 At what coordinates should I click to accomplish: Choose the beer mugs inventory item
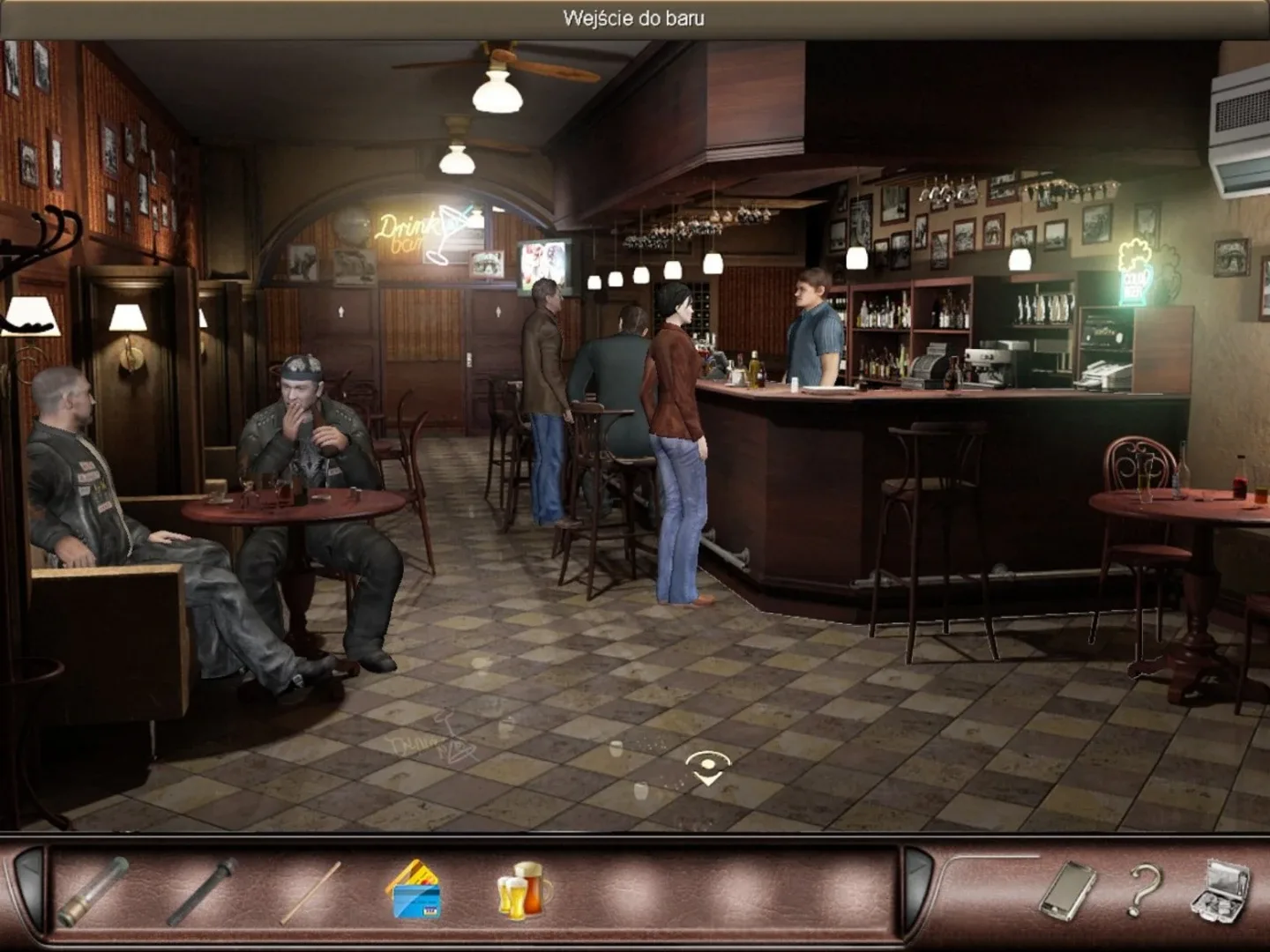(x=525, y=890)
